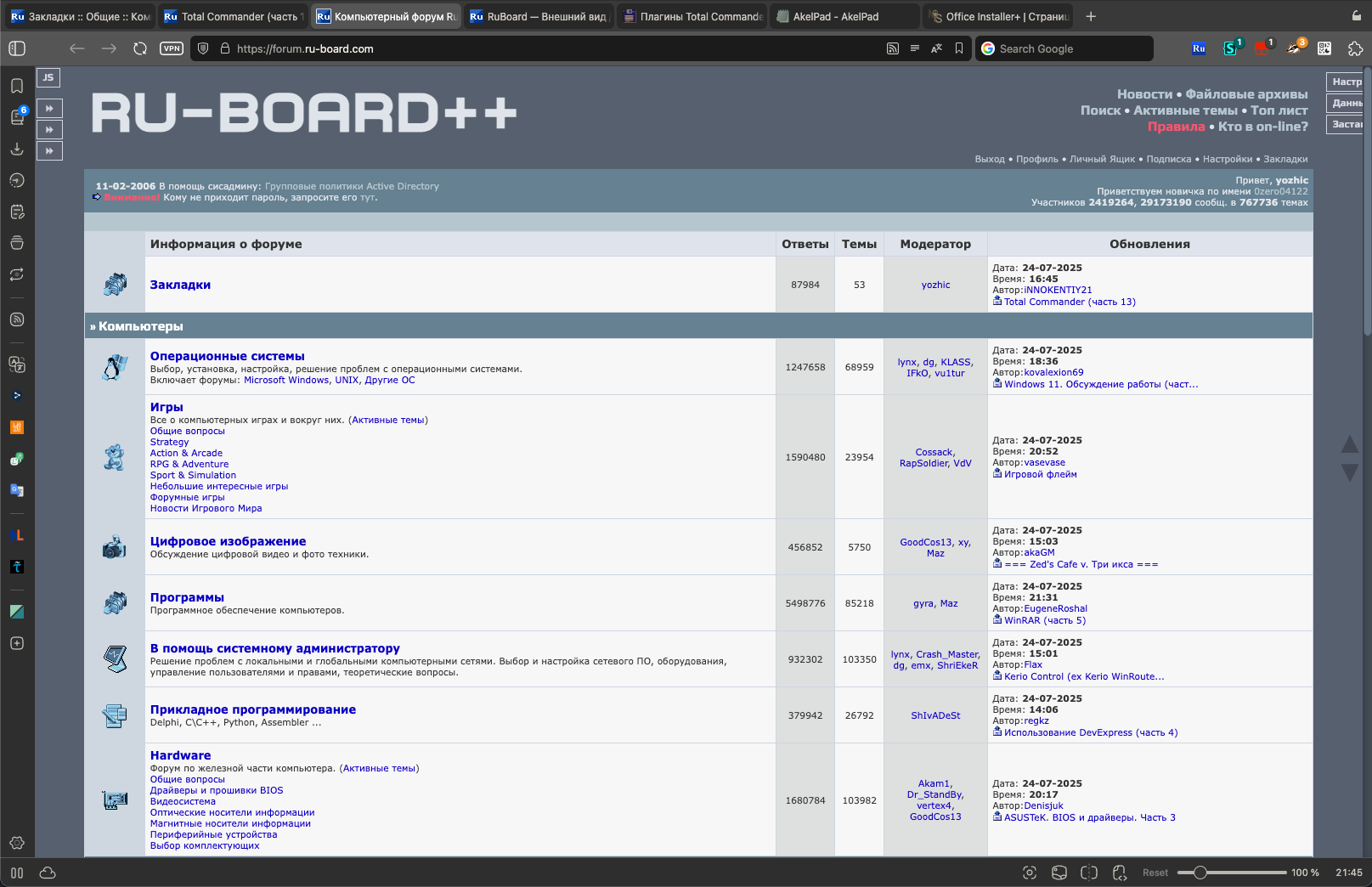The height and width of the screenshot is (887, 1372).
Task: Click the 21:45 clock in status bar
Action: pyautogui.click(x=1348, y=873)
